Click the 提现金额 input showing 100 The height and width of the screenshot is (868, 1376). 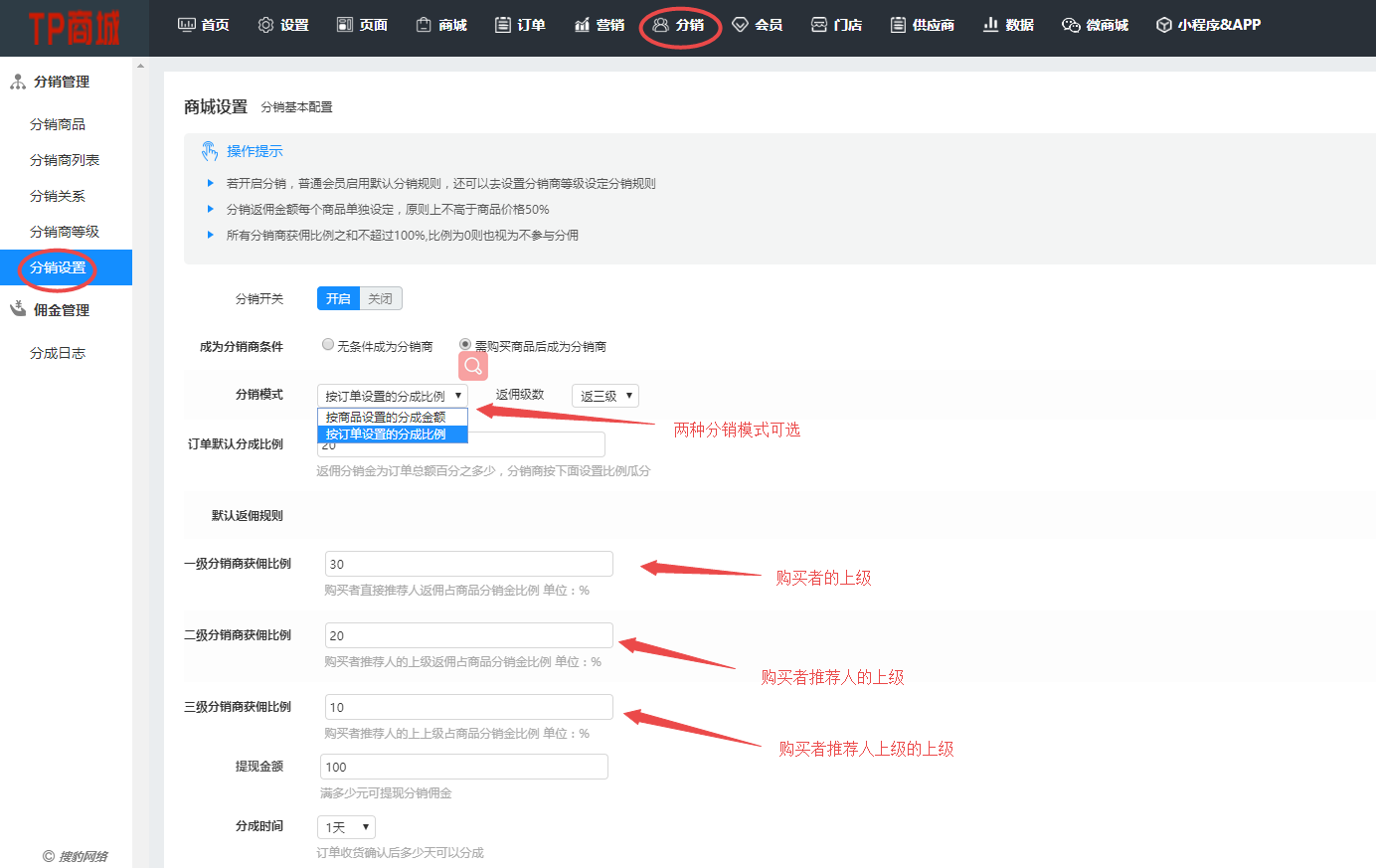463,766
